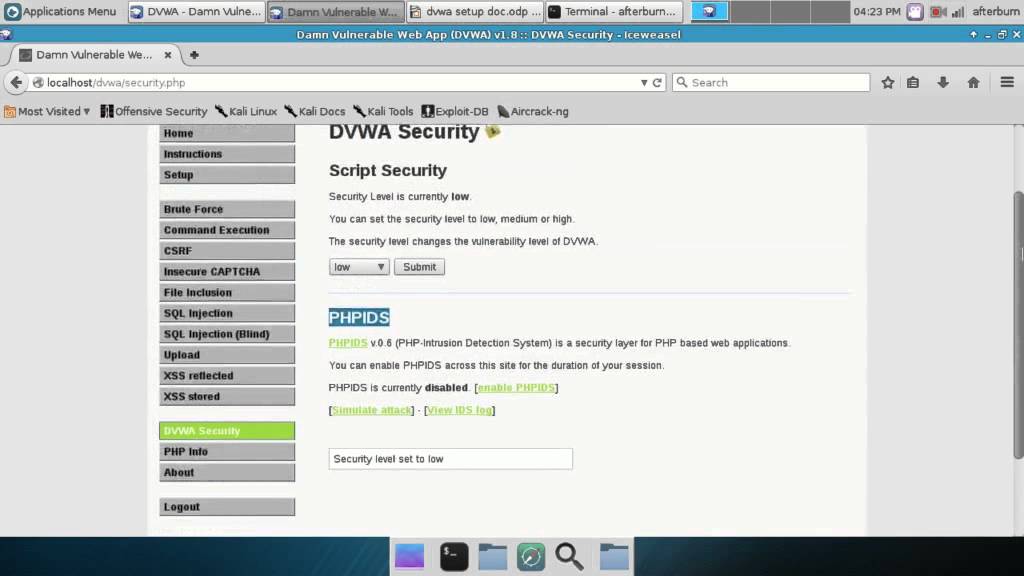This screenshot has height=576, width=1024.
Task: Click the screen recorder tray icon
Action: 938,12
